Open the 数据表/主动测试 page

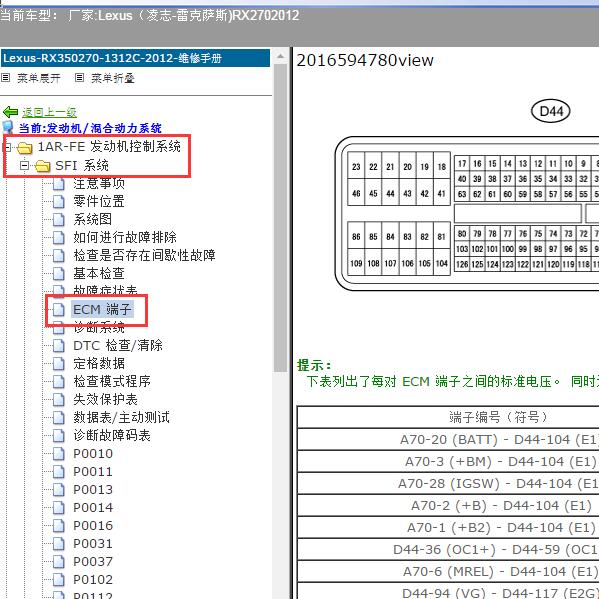pyautogui.click(x=121, y=417)
